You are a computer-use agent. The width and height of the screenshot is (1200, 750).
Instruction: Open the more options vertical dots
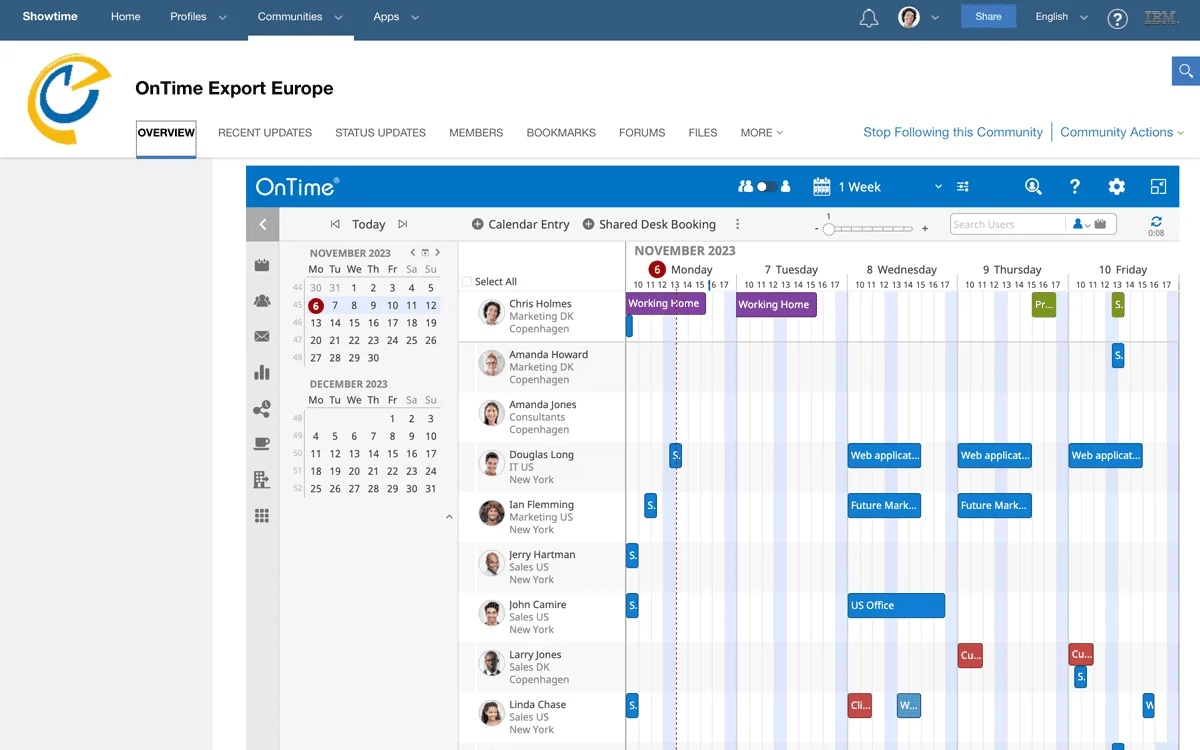pyautogui.click(x=738, y=224)
